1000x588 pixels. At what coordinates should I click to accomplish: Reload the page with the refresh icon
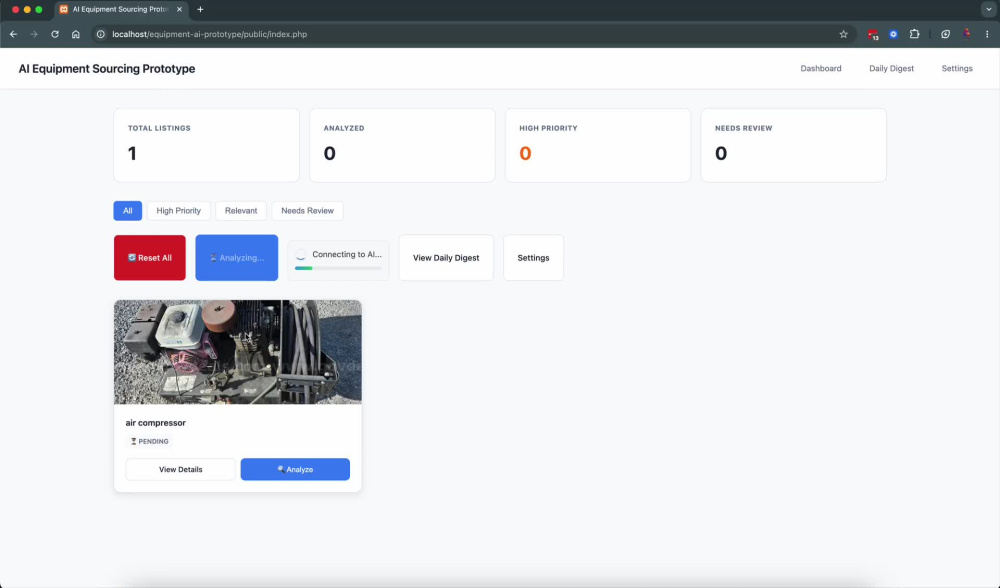pyautogui.click(x=55, y=34)
